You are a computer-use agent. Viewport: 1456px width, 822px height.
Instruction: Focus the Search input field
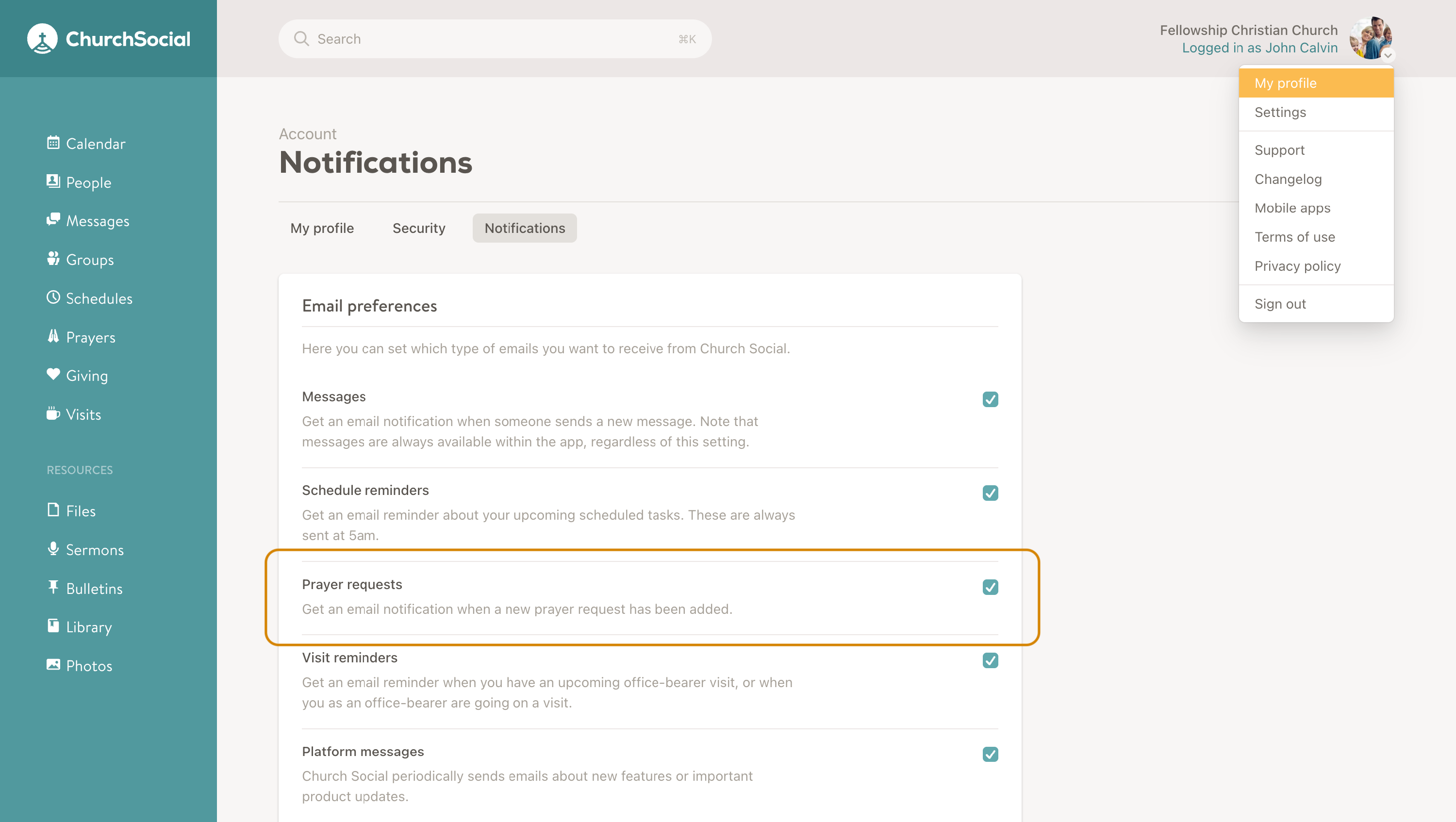pyautogui.click(x=495, y=39)
